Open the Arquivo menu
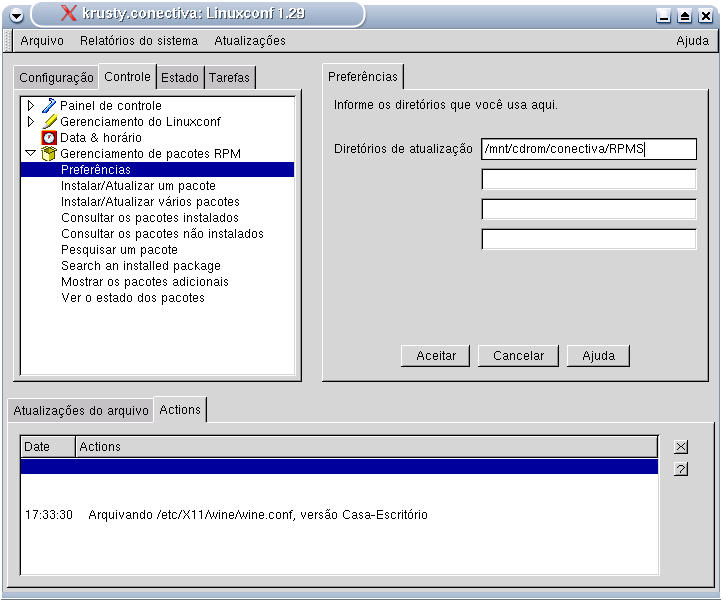Viewport: 723px width, 600px height. [x=42, y=41]
